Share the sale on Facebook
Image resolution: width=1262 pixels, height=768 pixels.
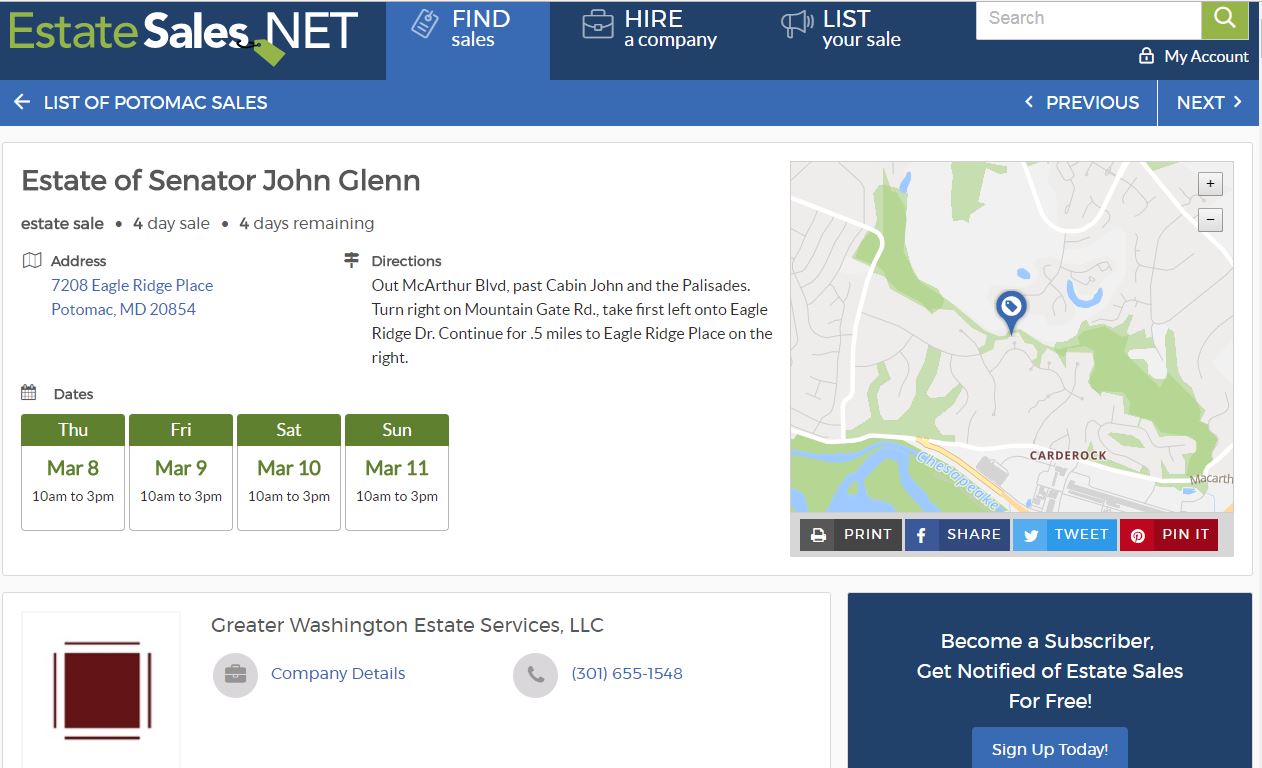tap(957, 535)
